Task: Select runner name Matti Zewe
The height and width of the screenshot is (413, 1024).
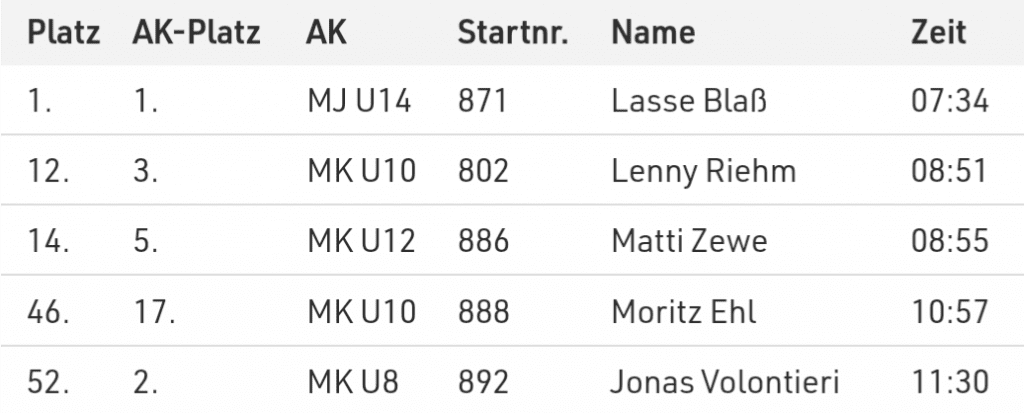Action: tap(690, 242)
